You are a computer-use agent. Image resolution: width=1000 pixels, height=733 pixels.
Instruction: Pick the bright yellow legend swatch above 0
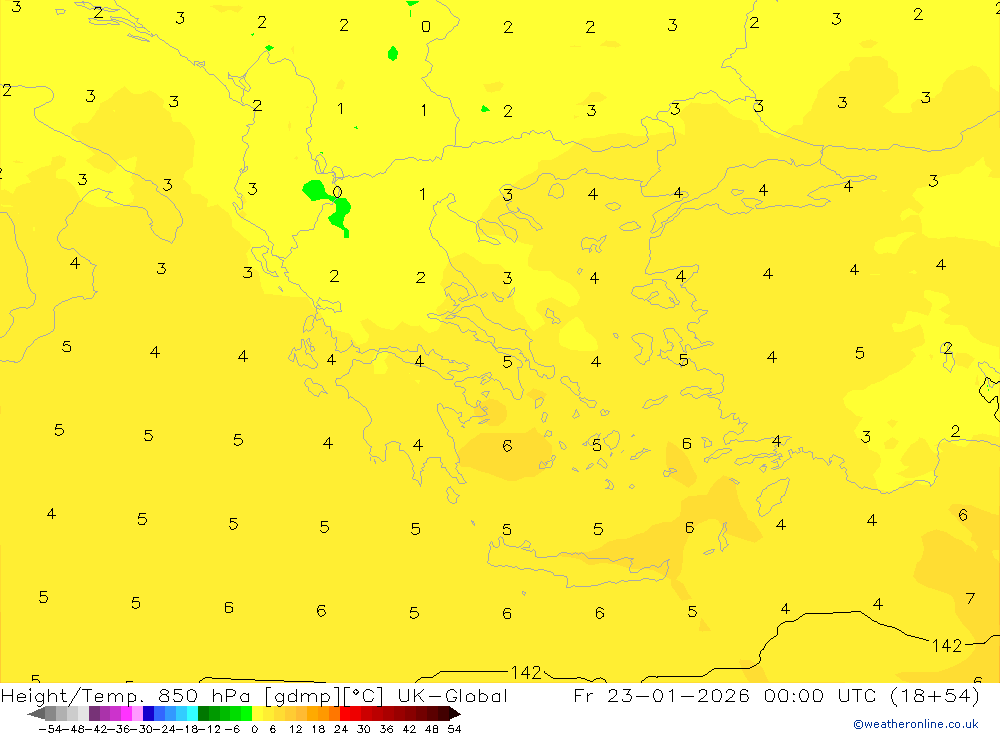(x=257, y=714)
